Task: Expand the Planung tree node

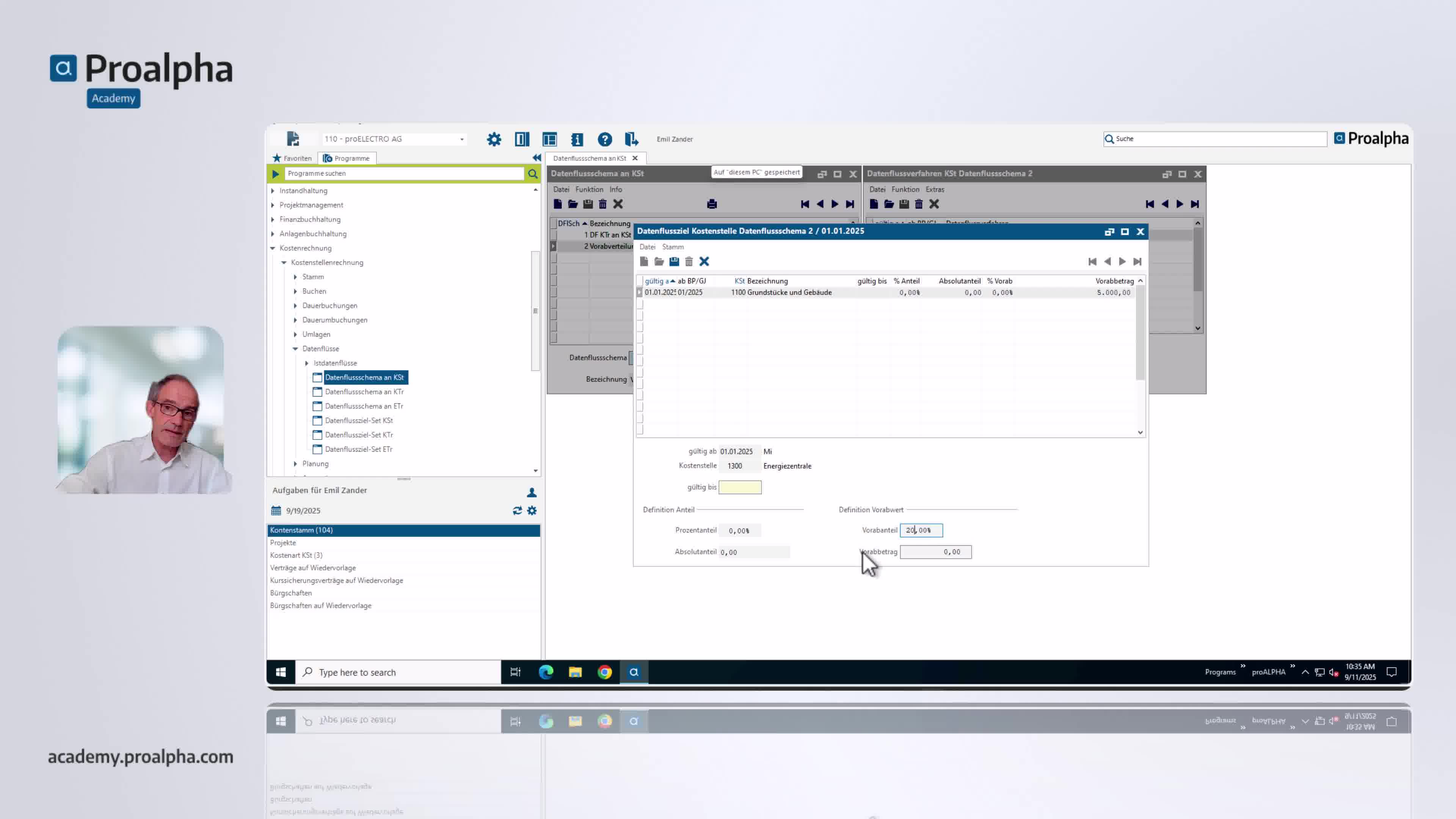Action: coord(296,463)
